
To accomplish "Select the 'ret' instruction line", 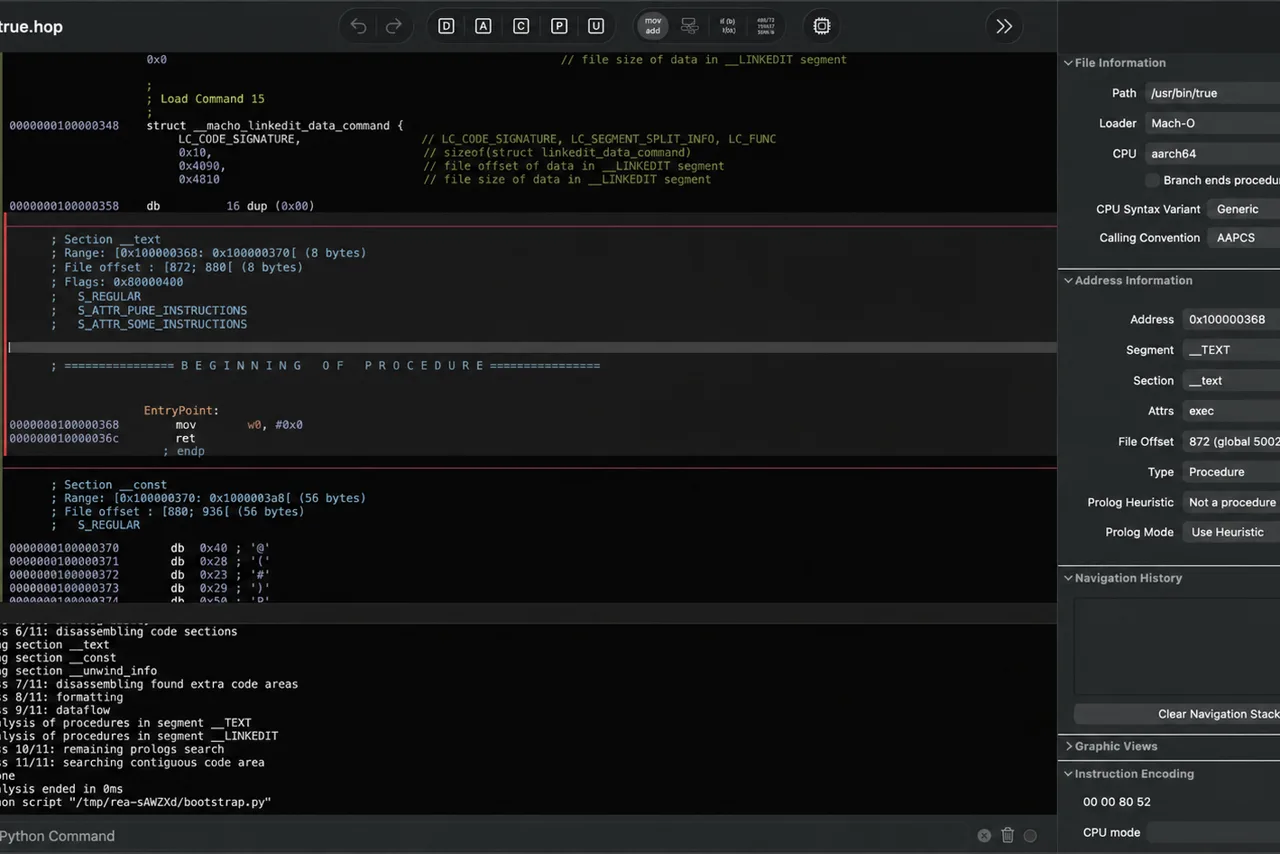I will tap(185, 438).
